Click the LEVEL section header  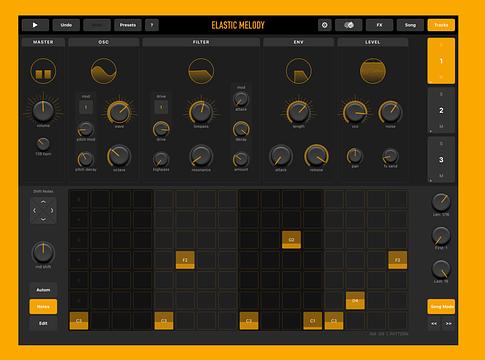372,42
